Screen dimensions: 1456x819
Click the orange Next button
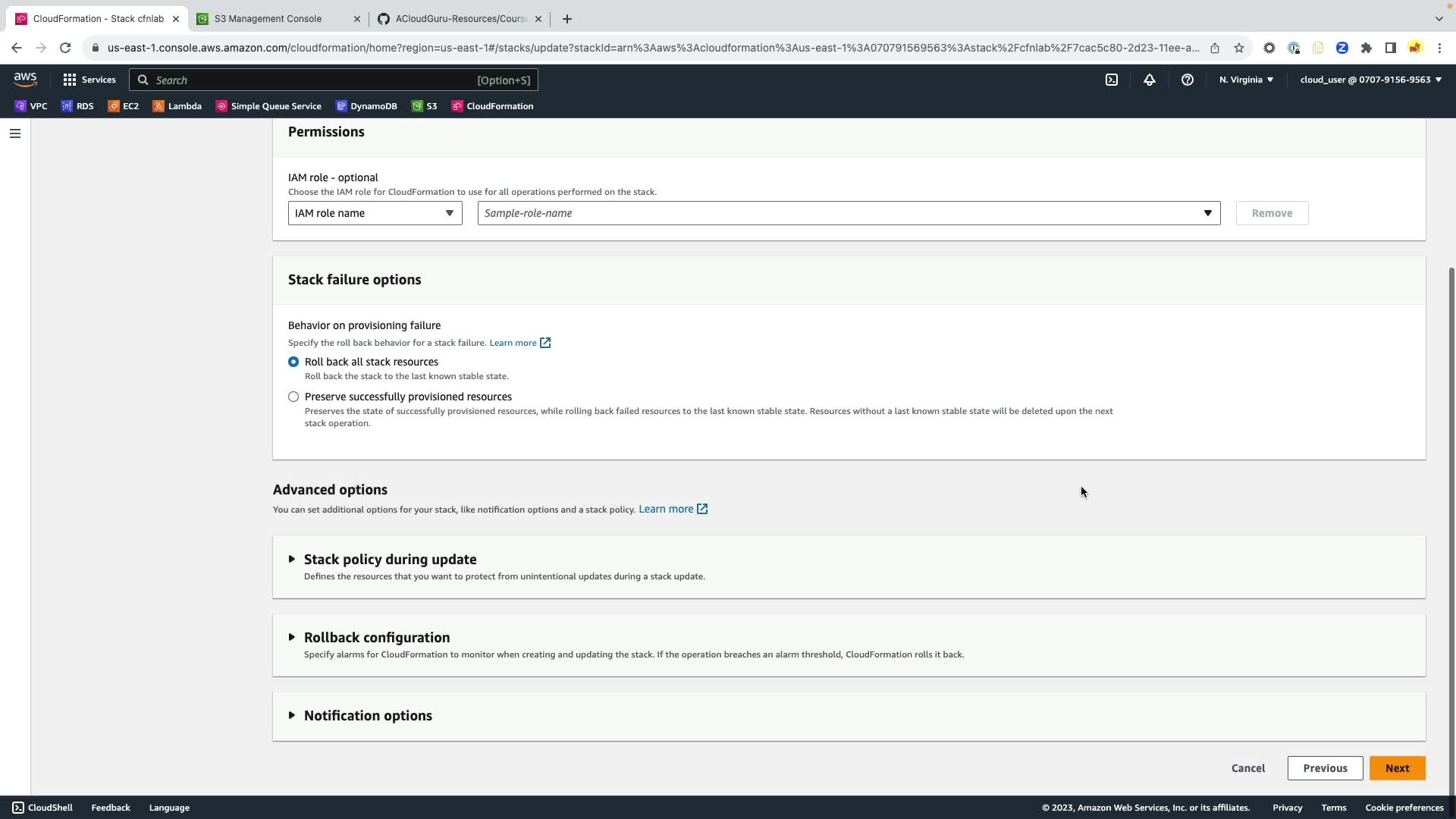click(1397, 768)
